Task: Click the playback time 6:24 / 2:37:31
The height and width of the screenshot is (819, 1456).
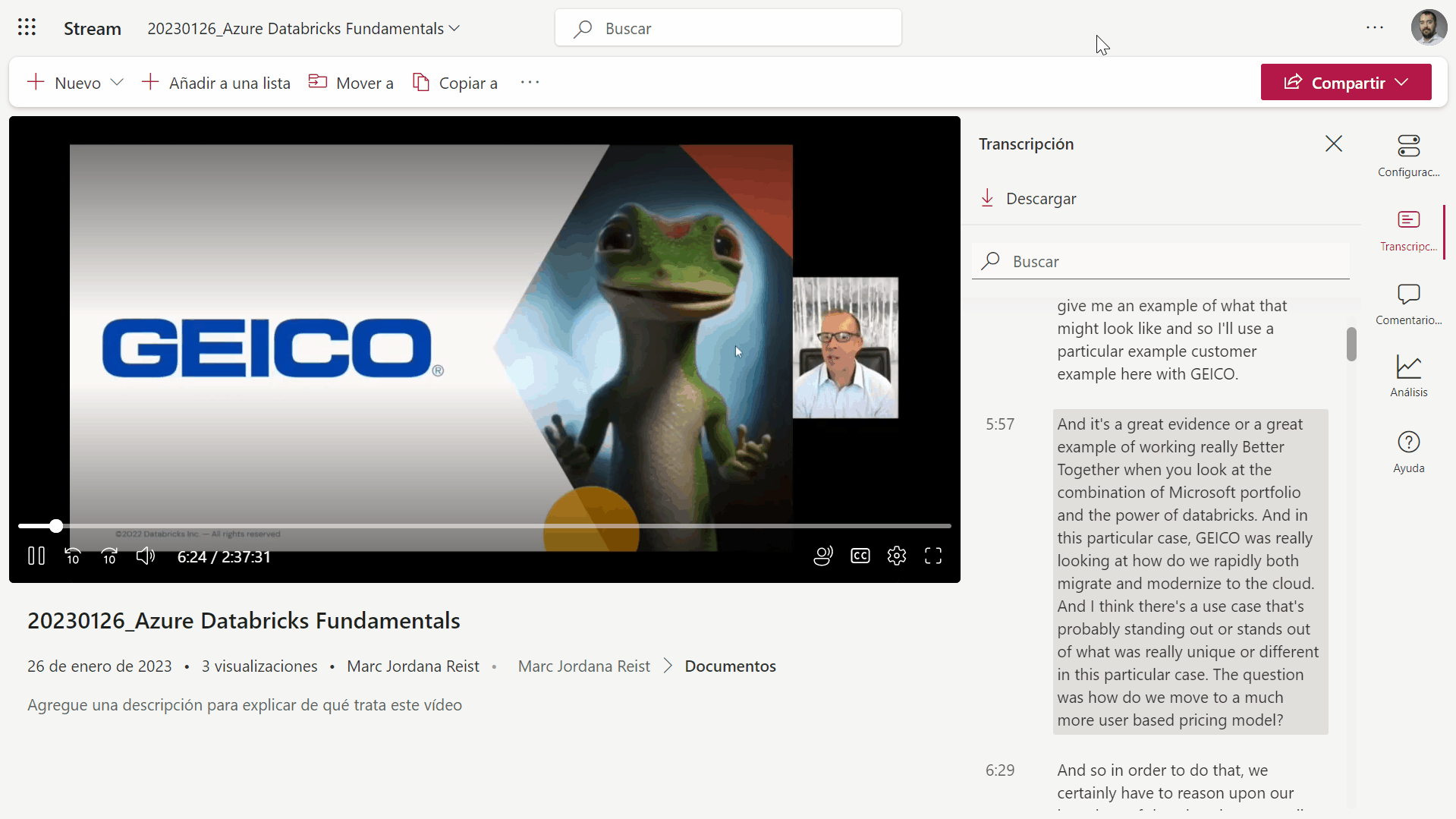Action: pos(224,557)
